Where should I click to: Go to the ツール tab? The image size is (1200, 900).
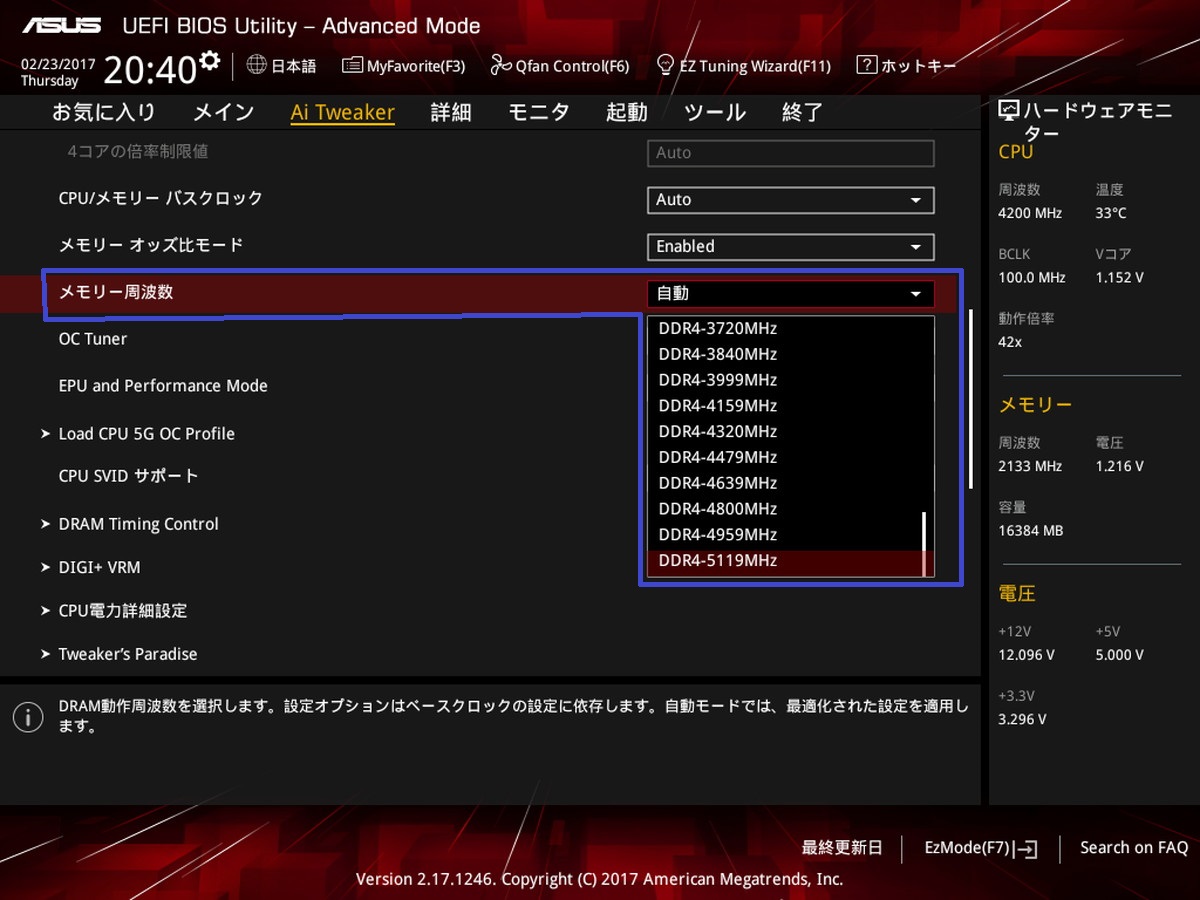point(714,112)
